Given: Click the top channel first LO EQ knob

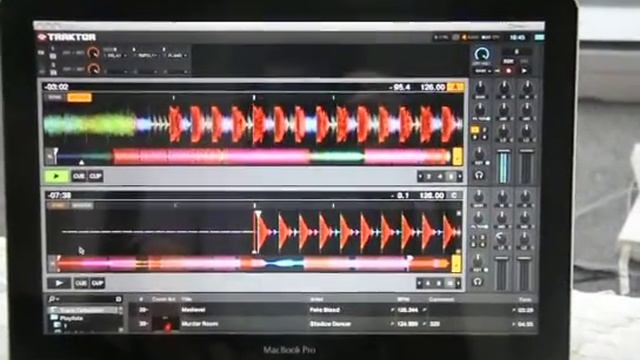Looking at the screenshot, I should pos(504,131).
